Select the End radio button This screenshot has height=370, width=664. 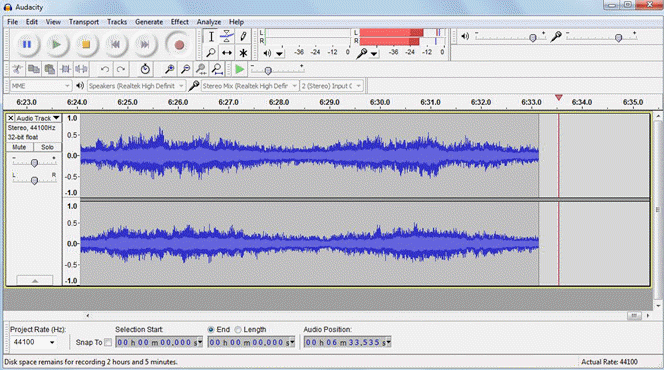(x=211, y=329)
